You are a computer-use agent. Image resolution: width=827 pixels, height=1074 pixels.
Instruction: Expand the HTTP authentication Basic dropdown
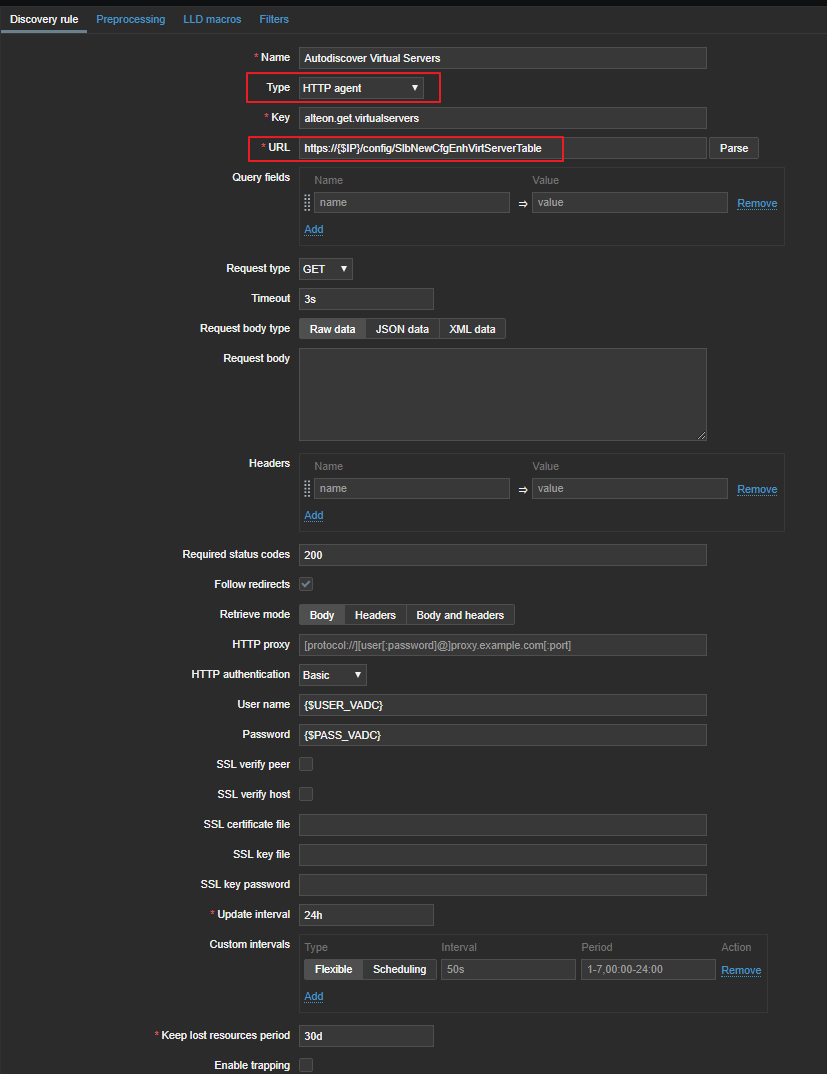[333, 675]
